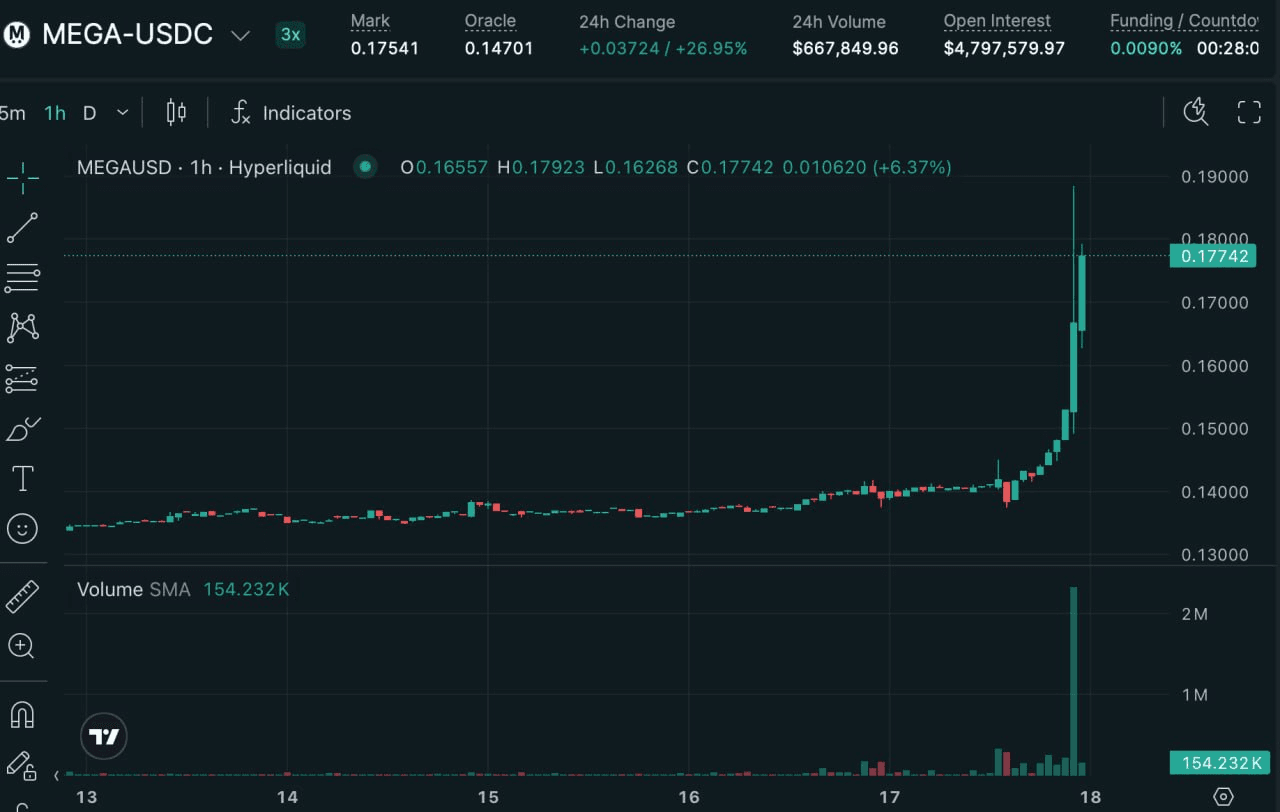The height and width of the screenshot is (812, 1280).
Task: Click the $667,849.96 volume value
Action: tap(846, 48)
